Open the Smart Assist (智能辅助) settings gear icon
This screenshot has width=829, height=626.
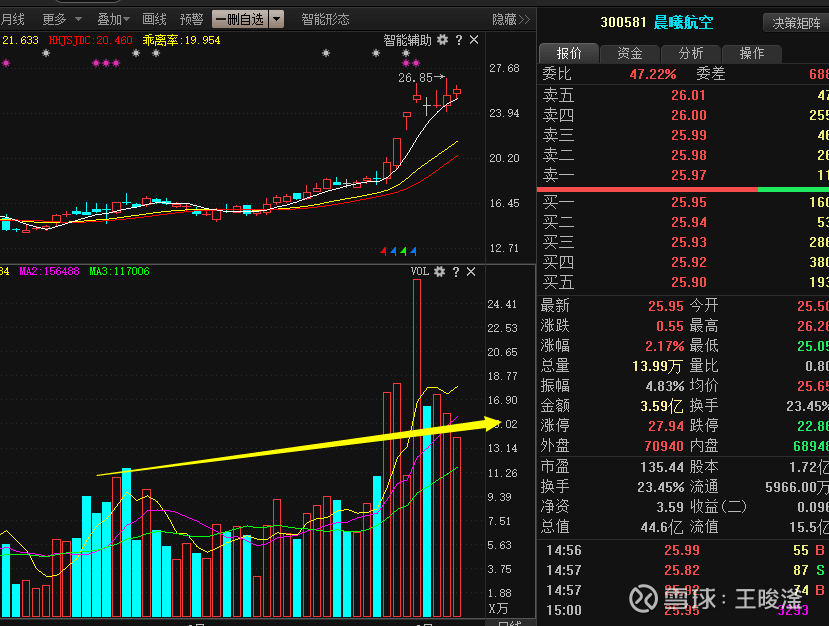coord(441,40)
